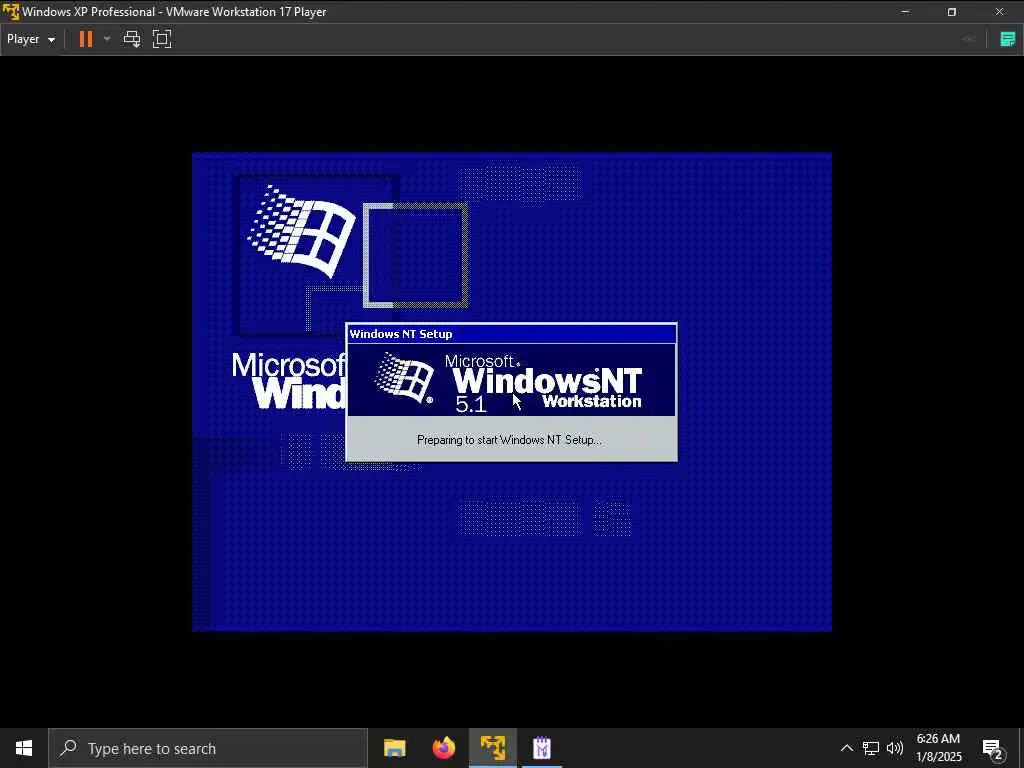Expand the power options dropdown arrow
Viewport: 1024px width, 768px height.
point(107,39)
